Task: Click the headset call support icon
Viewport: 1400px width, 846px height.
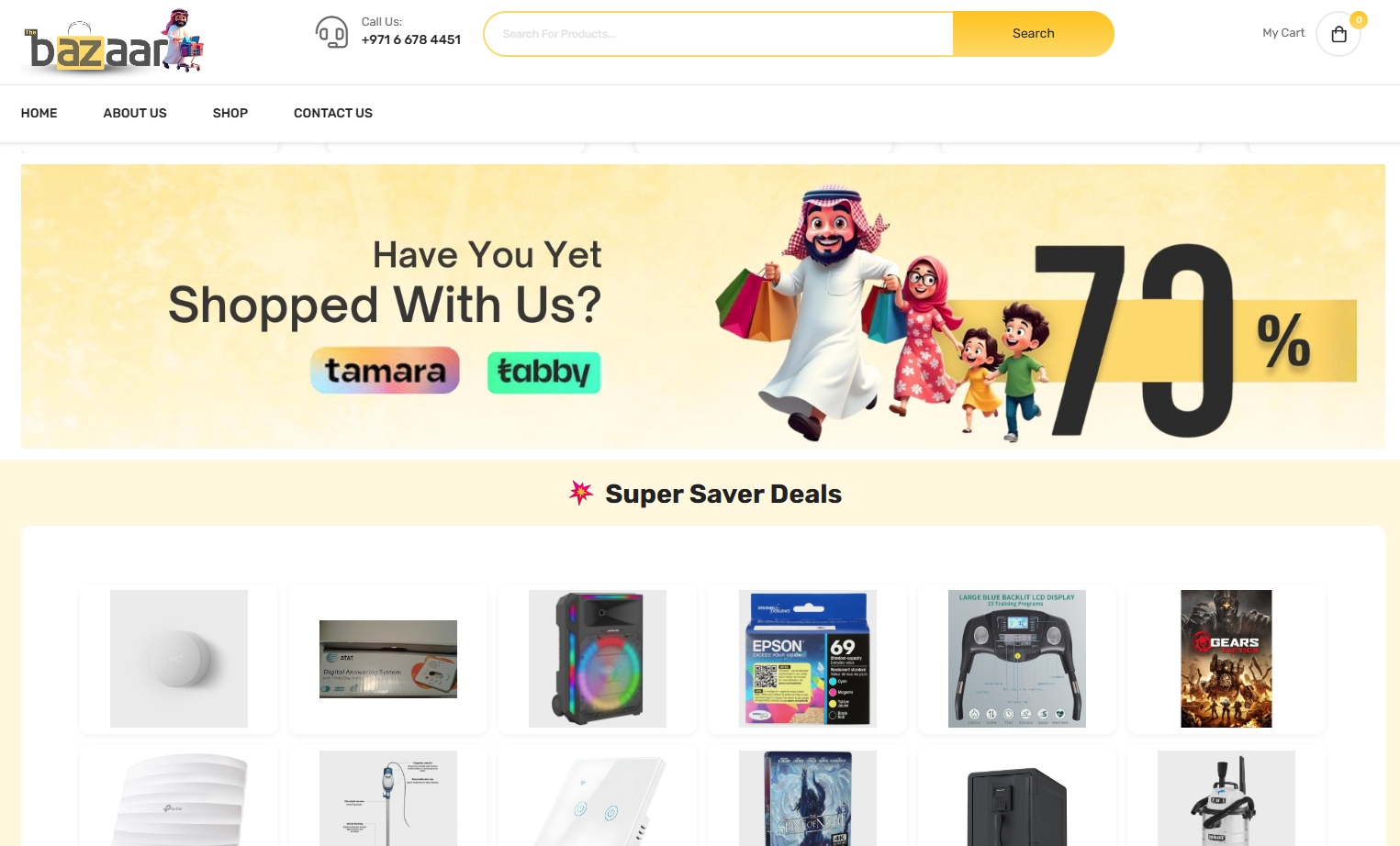Action: click(x=331, y=32)
